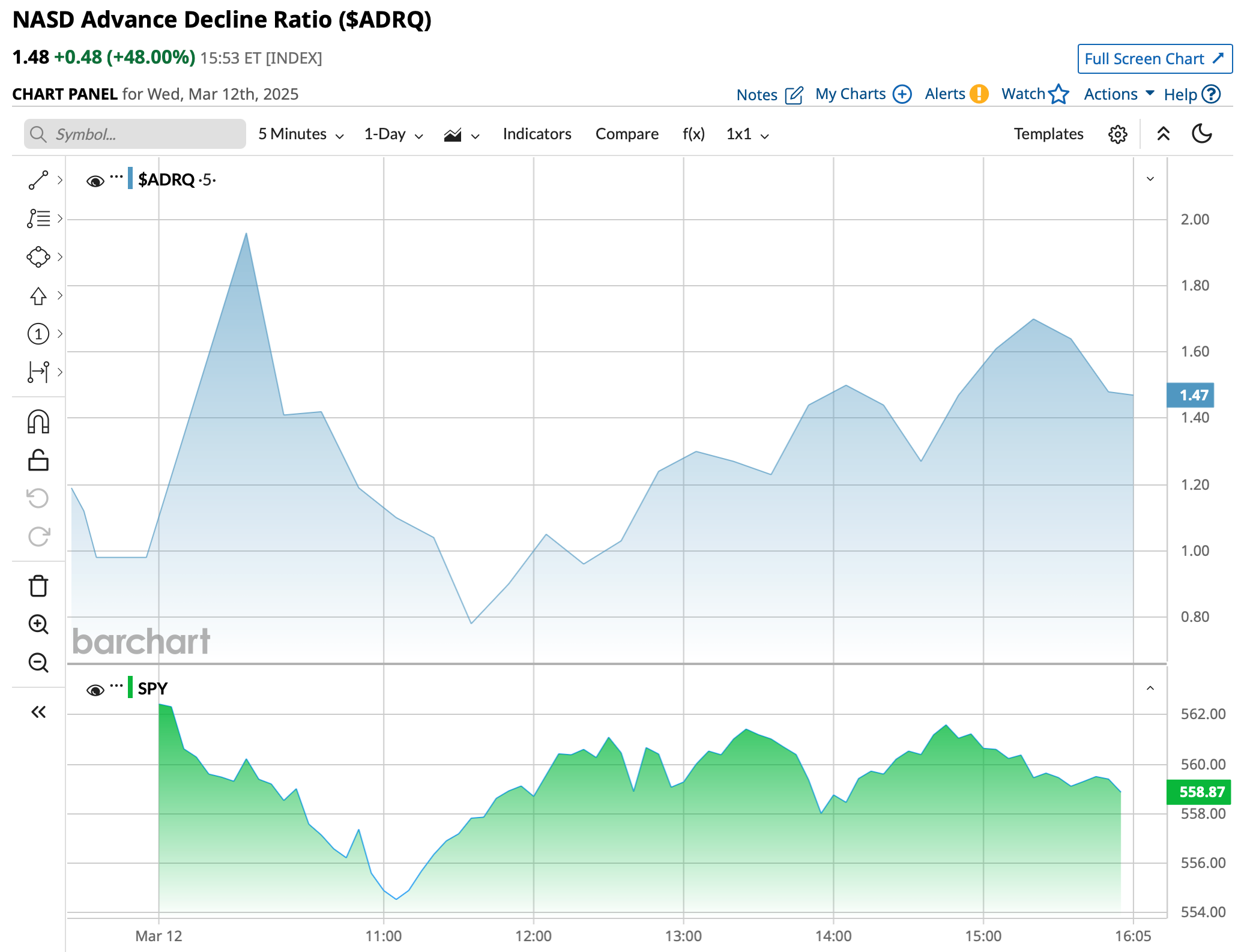This screenshot has width=1244, height=952.
Task: Collapse the left drawing toolbar
Action: (x=38, y=712)
